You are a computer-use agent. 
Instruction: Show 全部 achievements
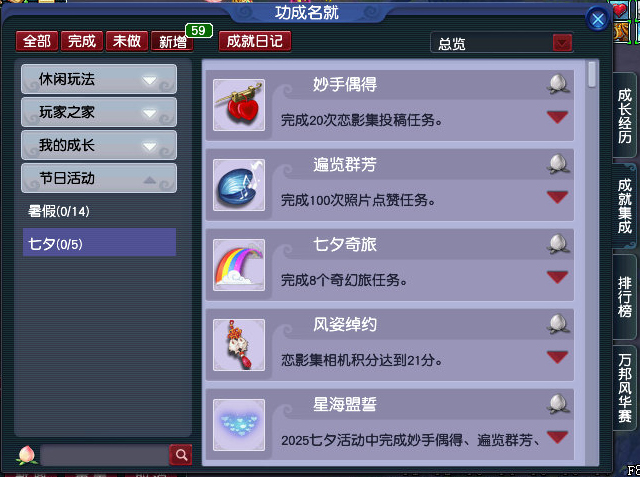pos(37,41)
